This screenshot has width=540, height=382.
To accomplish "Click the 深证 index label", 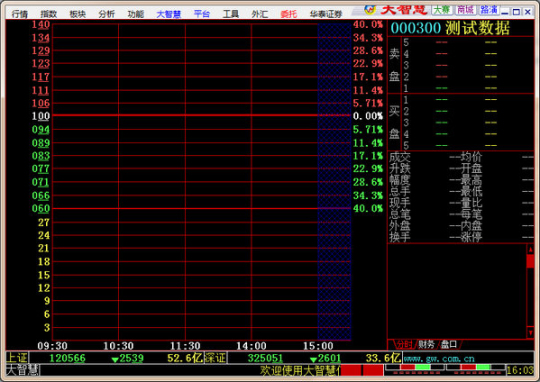I will coord(215,358).
